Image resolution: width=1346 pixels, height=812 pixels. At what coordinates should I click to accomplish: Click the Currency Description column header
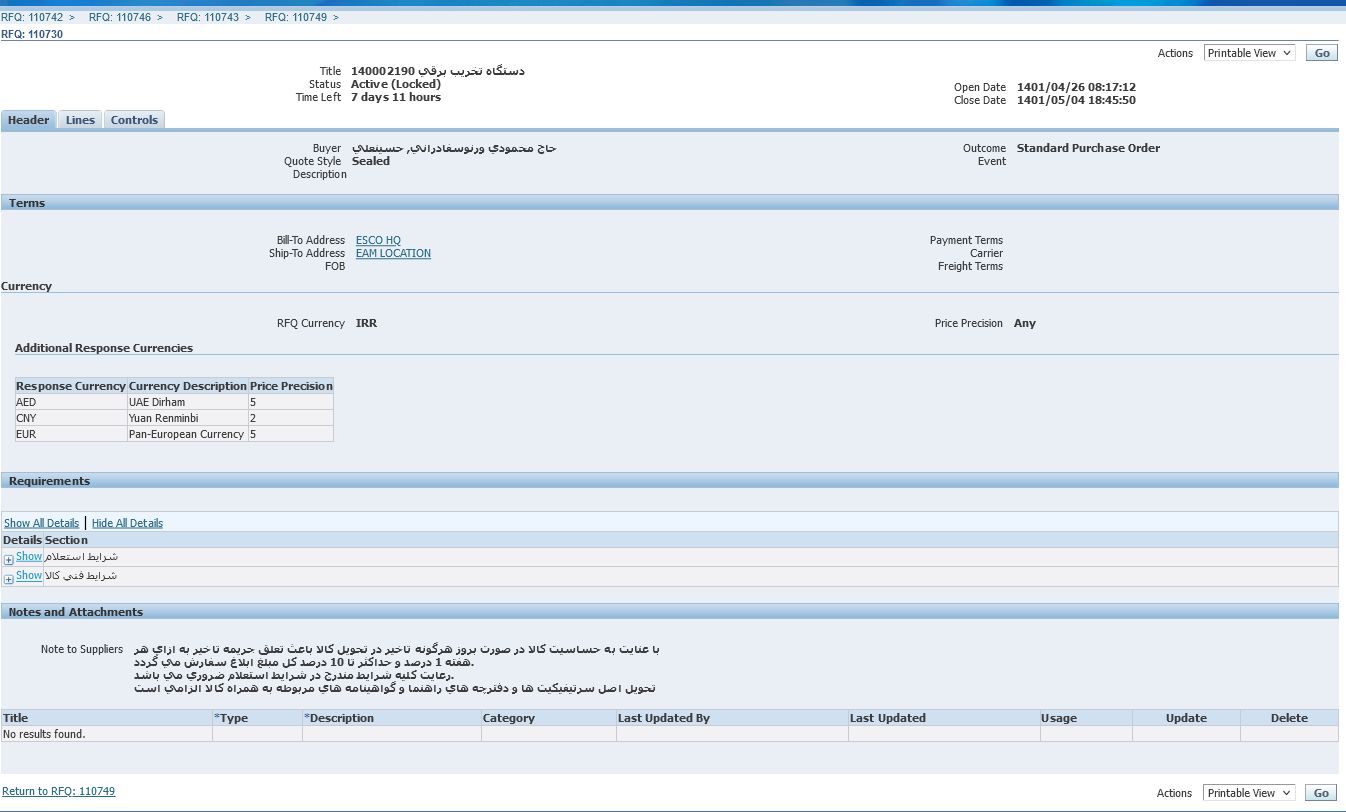point(188,386)
